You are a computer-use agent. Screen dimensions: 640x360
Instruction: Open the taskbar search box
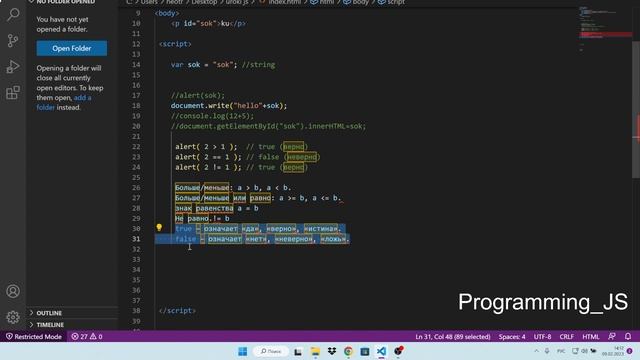coord(271,351)
